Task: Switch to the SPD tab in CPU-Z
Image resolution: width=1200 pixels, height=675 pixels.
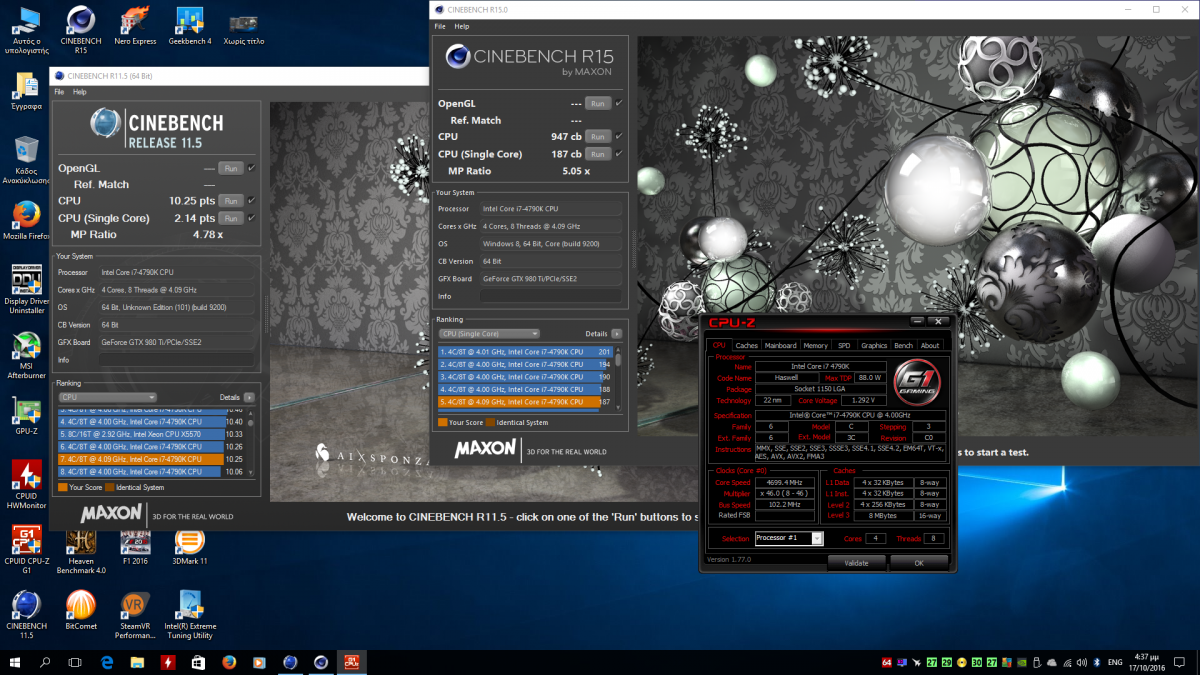Action: pos(844,345)
